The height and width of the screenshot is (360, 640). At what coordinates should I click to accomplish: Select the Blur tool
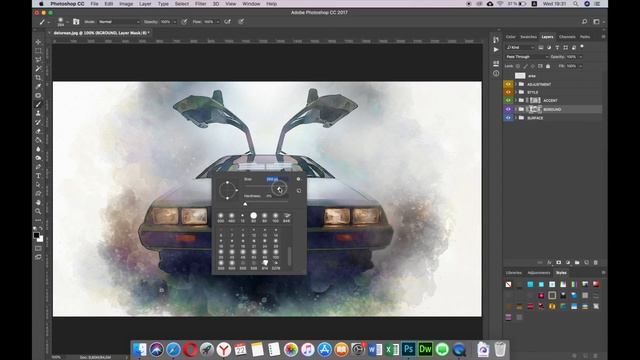[38, 149]
